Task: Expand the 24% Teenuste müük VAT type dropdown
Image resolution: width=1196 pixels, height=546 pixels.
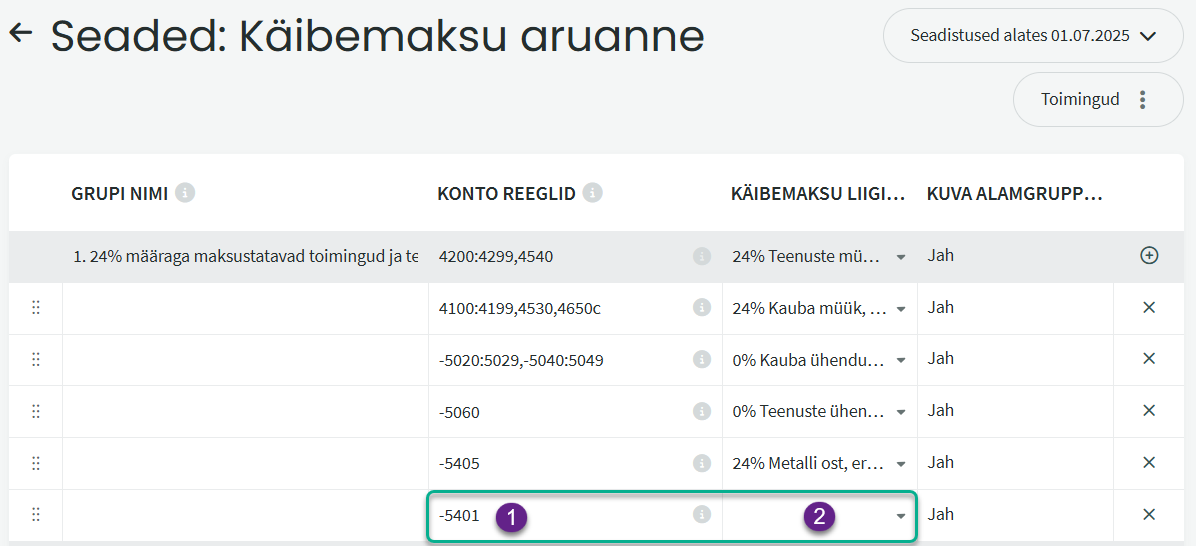Action: 900,257
